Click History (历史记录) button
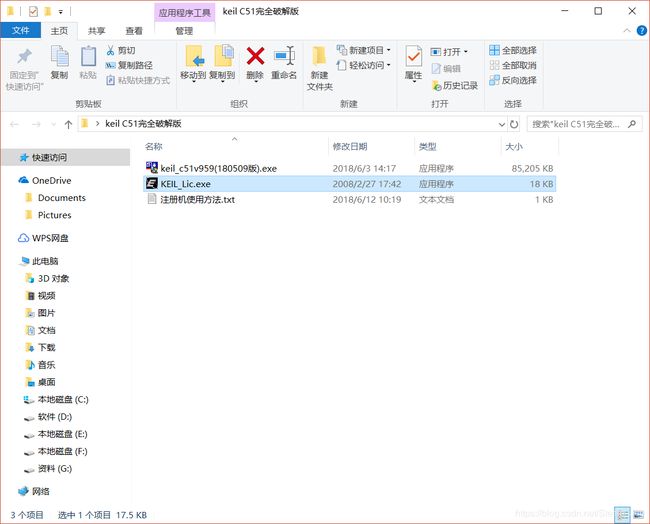650x524 pixels. [455, 85]
